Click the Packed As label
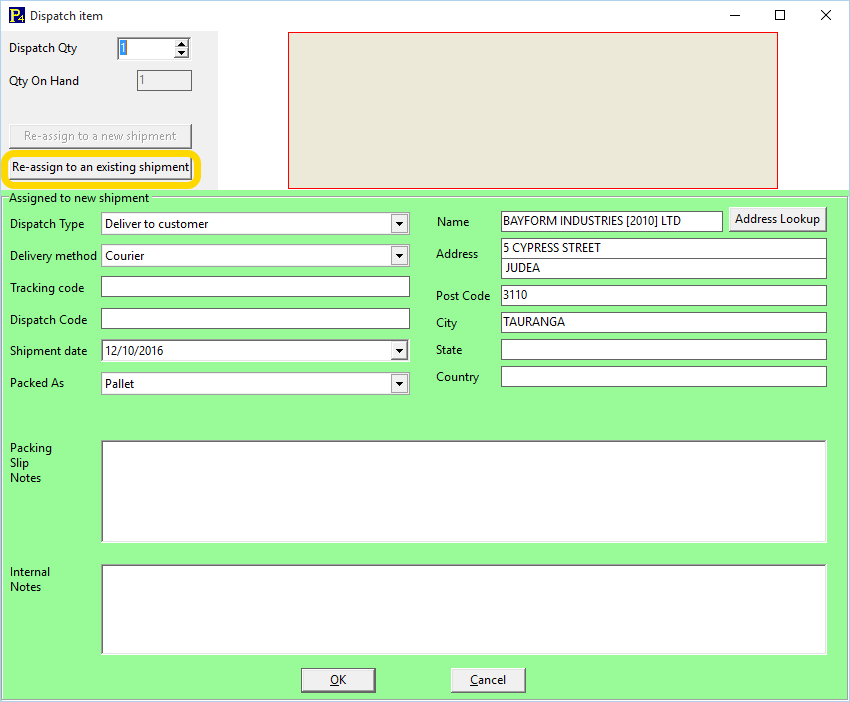 (x=37, y=383)
